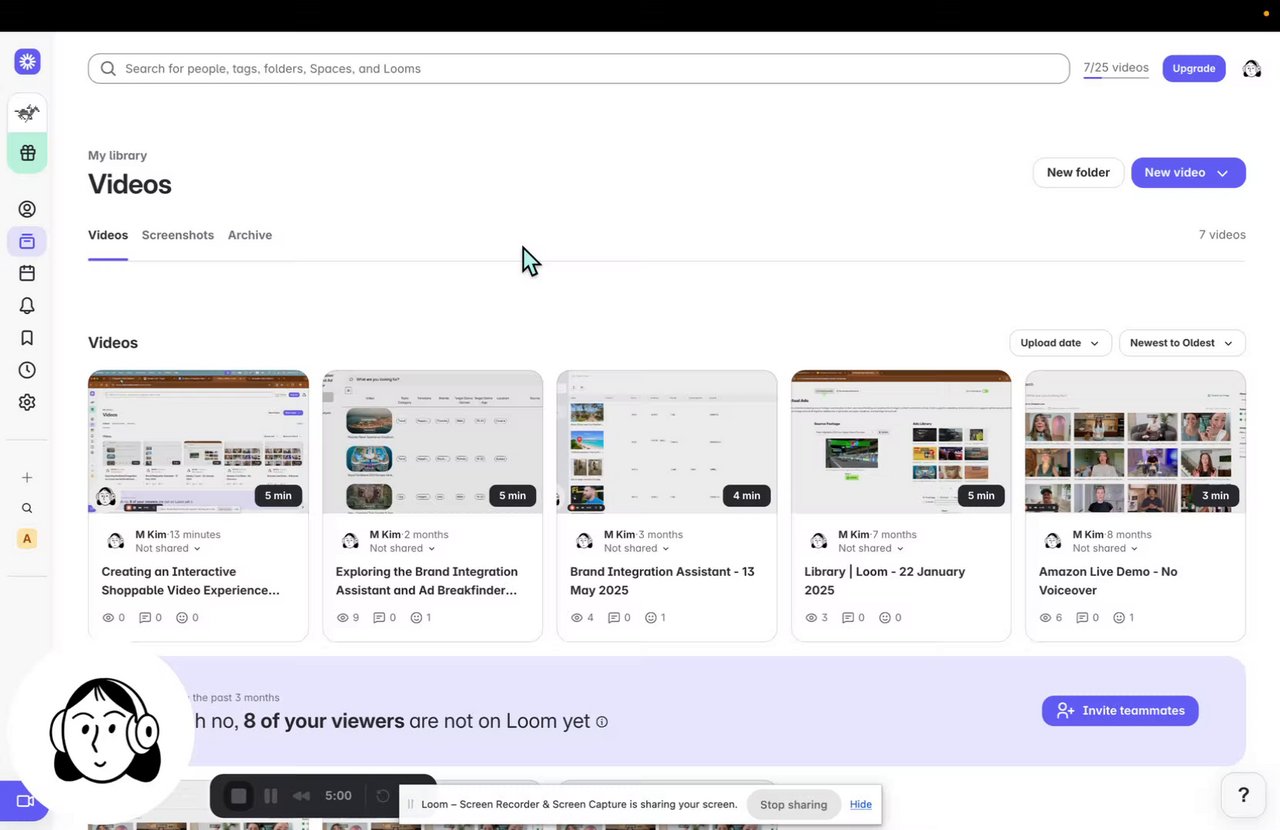Click the restart recording icon
This screenshot has width=1280, height=830.
click(x=383, y=796)
